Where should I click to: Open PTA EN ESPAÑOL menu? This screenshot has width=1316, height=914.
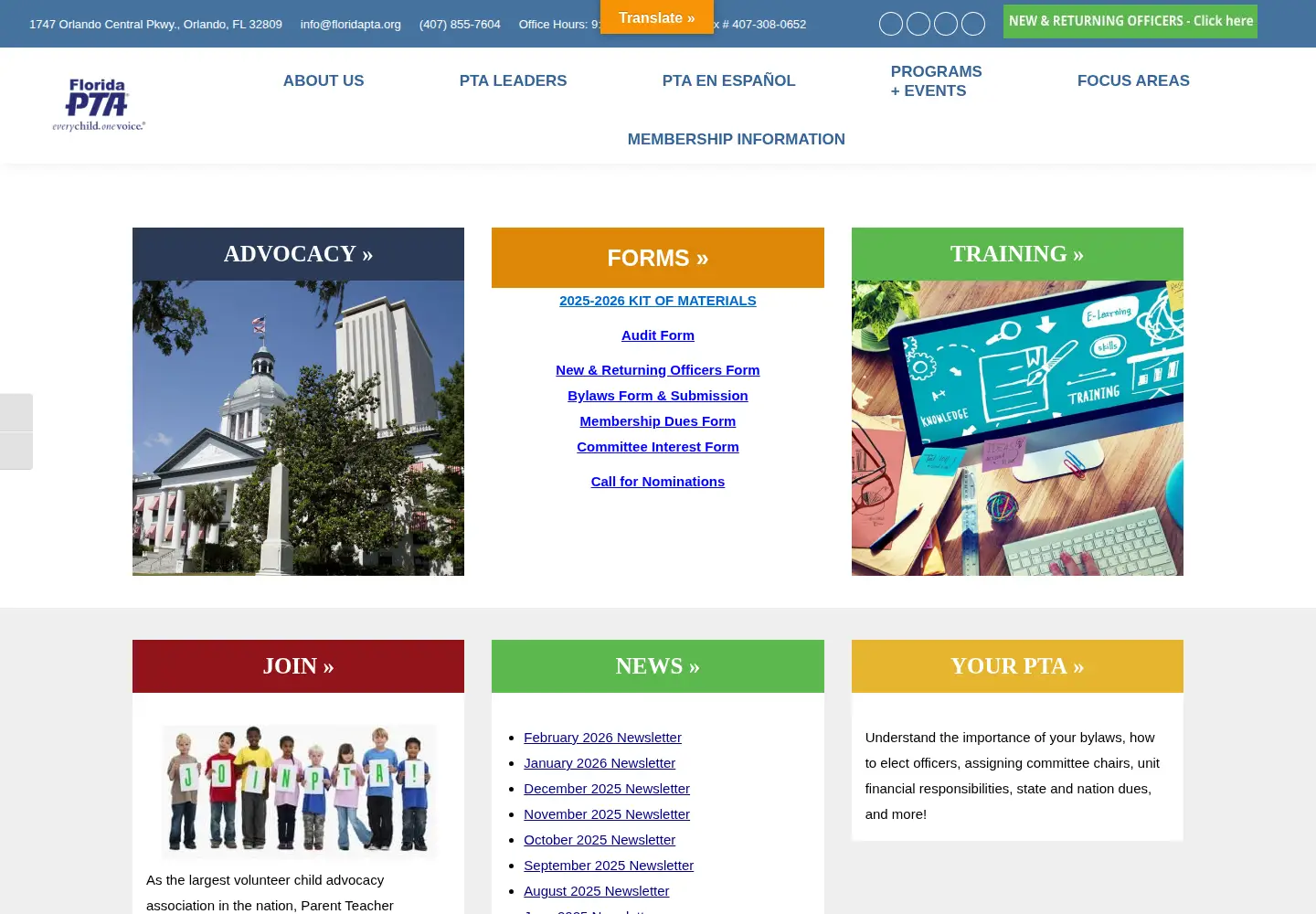(x=728, y=80)
